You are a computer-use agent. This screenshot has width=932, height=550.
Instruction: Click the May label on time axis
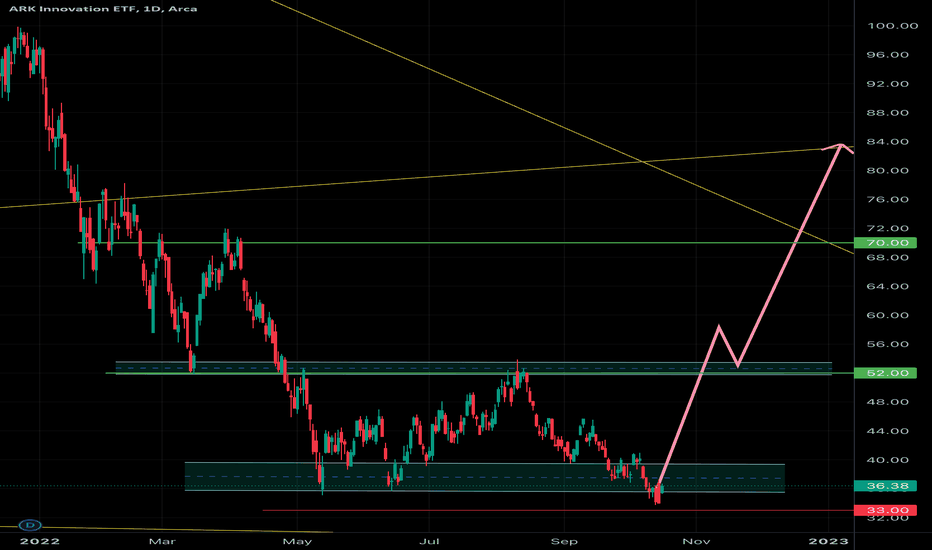pyautogui.click(x=297, y=541)
